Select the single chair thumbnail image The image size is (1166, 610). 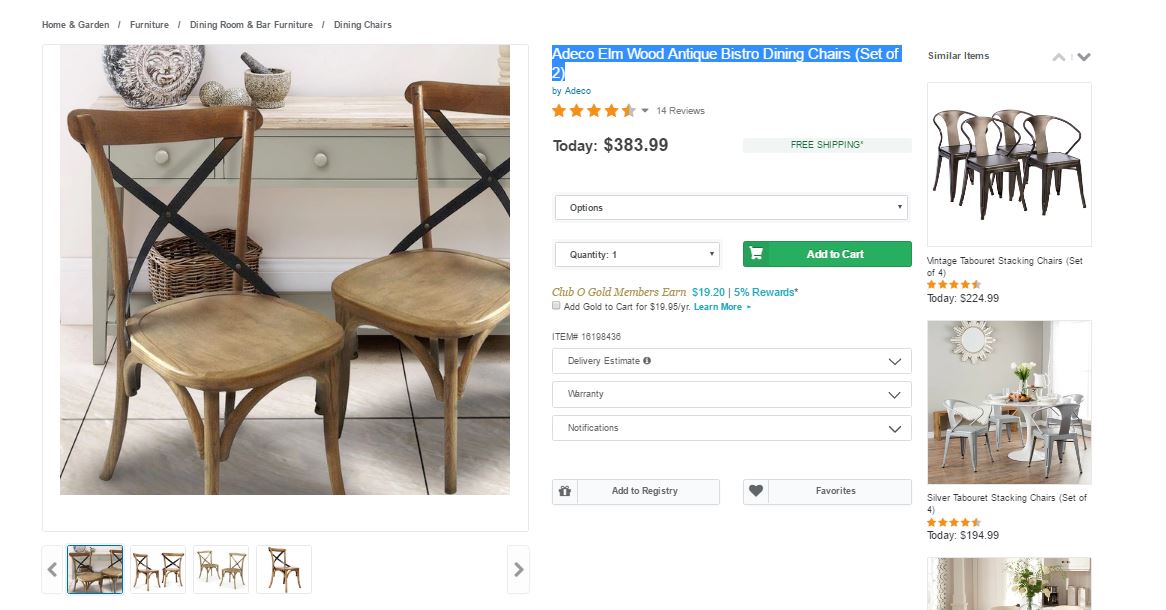pyautogui.click(x=284, y=570)
